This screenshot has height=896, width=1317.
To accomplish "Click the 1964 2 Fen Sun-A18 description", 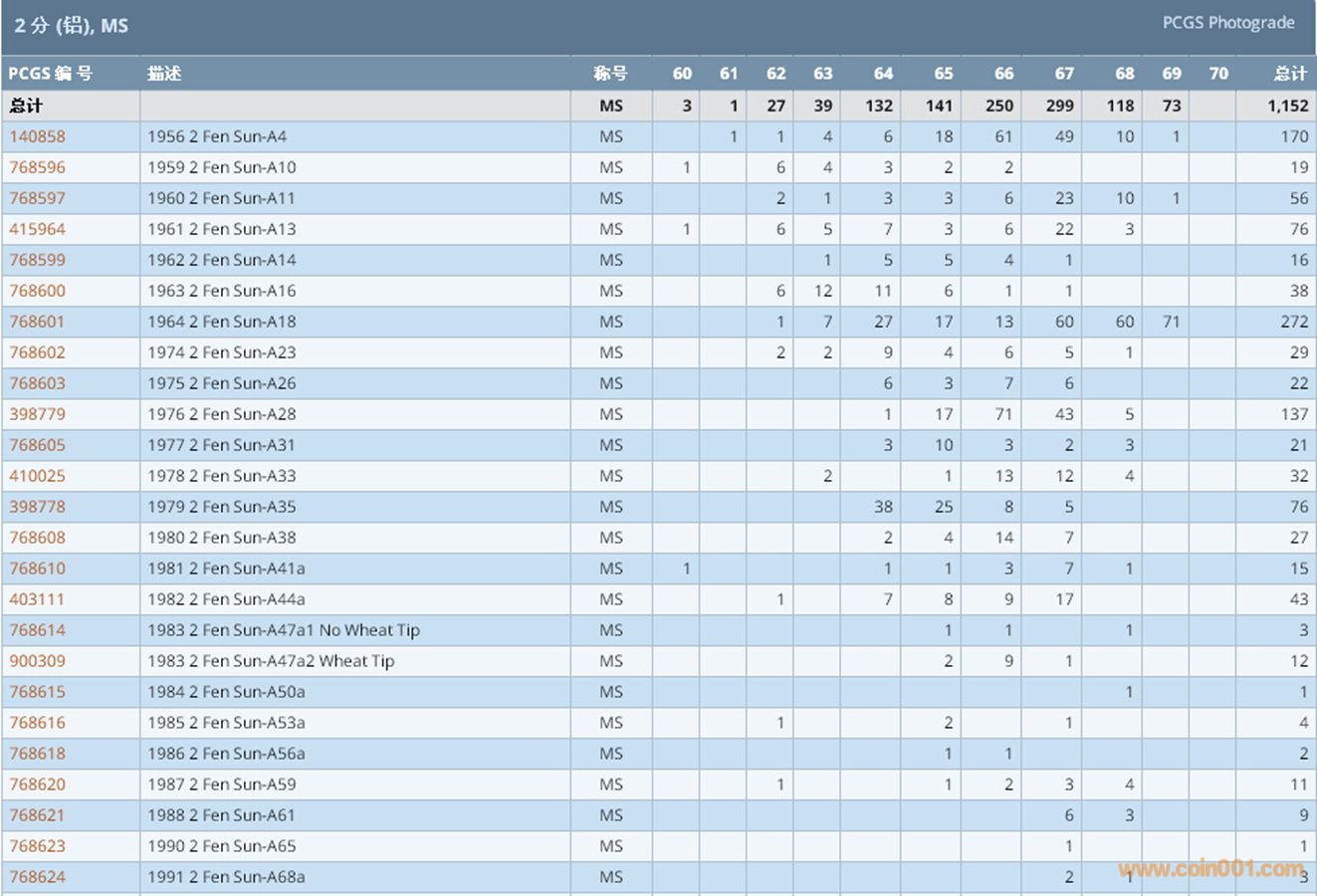I will [x=221, y=322].
